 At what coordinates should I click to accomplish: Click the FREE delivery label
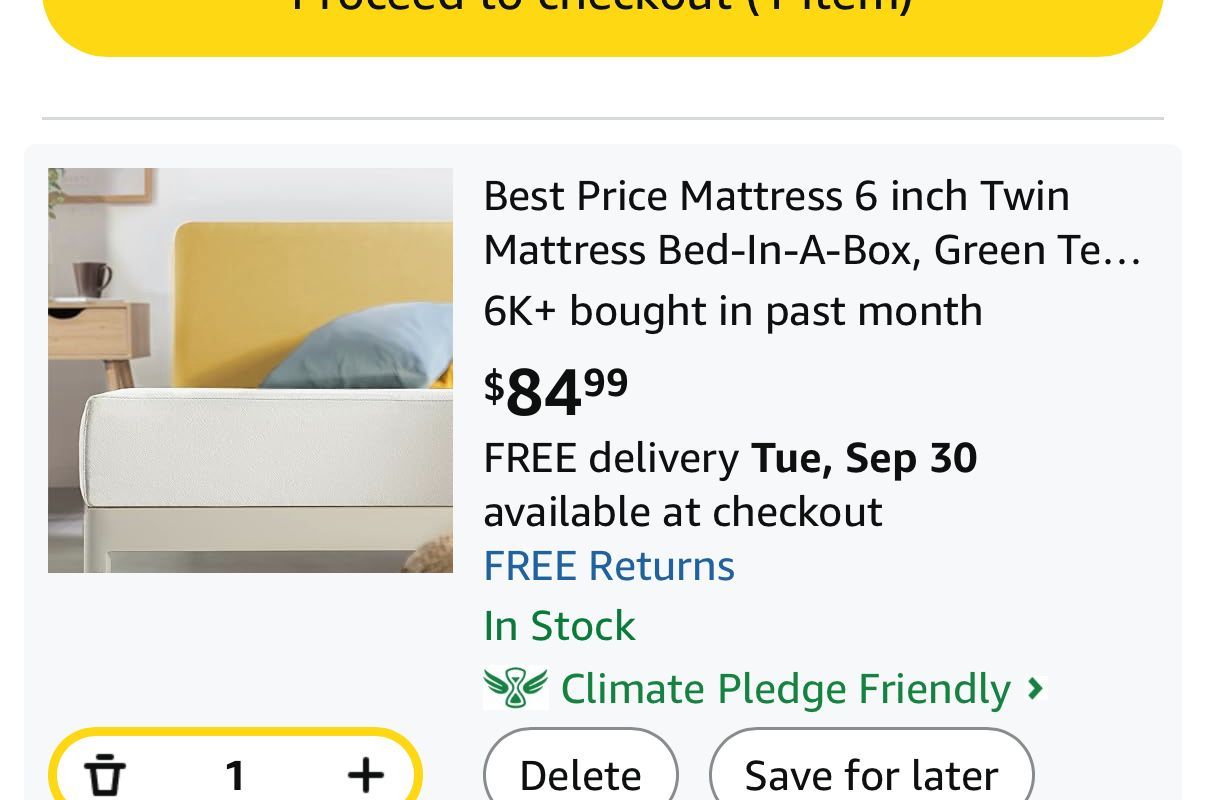tap(611, 458)
